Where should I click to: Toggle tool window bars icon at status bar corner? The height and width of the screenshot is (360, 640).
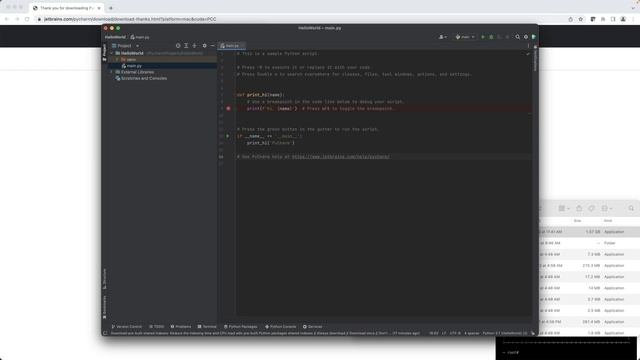click(x=105, y=333)
